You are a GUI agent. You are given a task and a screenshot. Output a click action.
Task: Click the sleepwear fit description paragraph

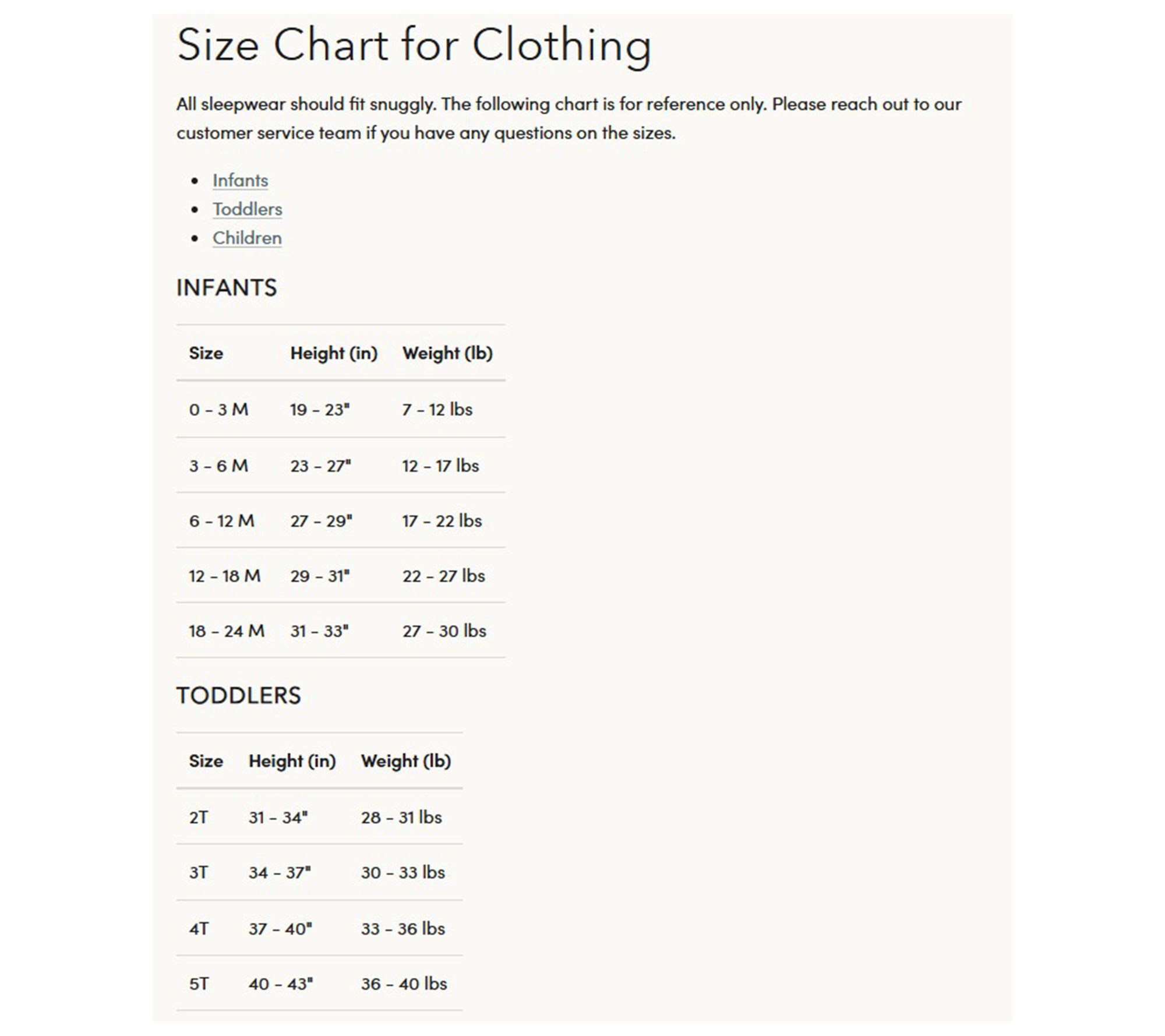point(569,118)
